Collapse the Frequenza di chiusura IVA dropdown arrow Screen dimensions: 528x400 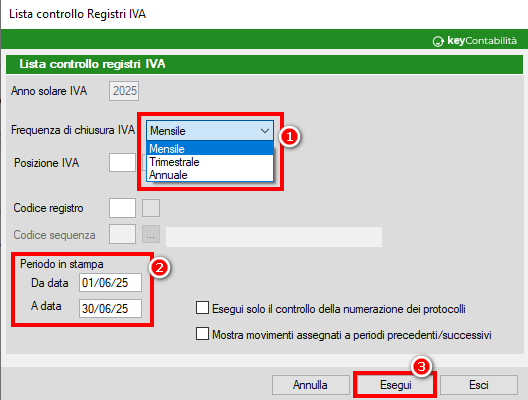tap(265, 131)
